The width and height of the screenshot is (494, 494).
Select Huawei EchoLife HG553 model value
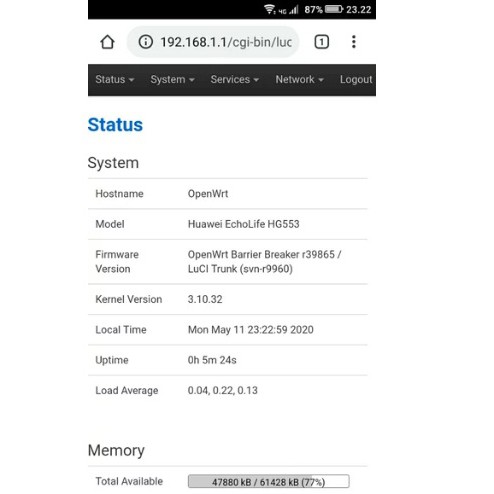[x=244, y=224]
